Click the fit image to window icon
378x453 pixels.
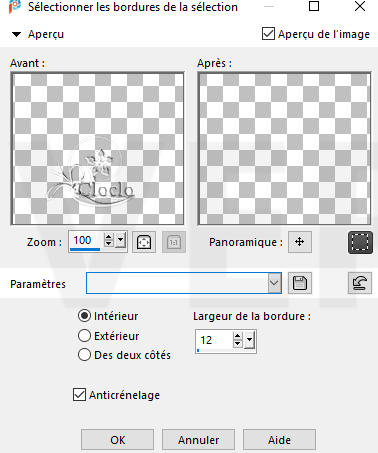pyautogui.click(x=144, y=242)
